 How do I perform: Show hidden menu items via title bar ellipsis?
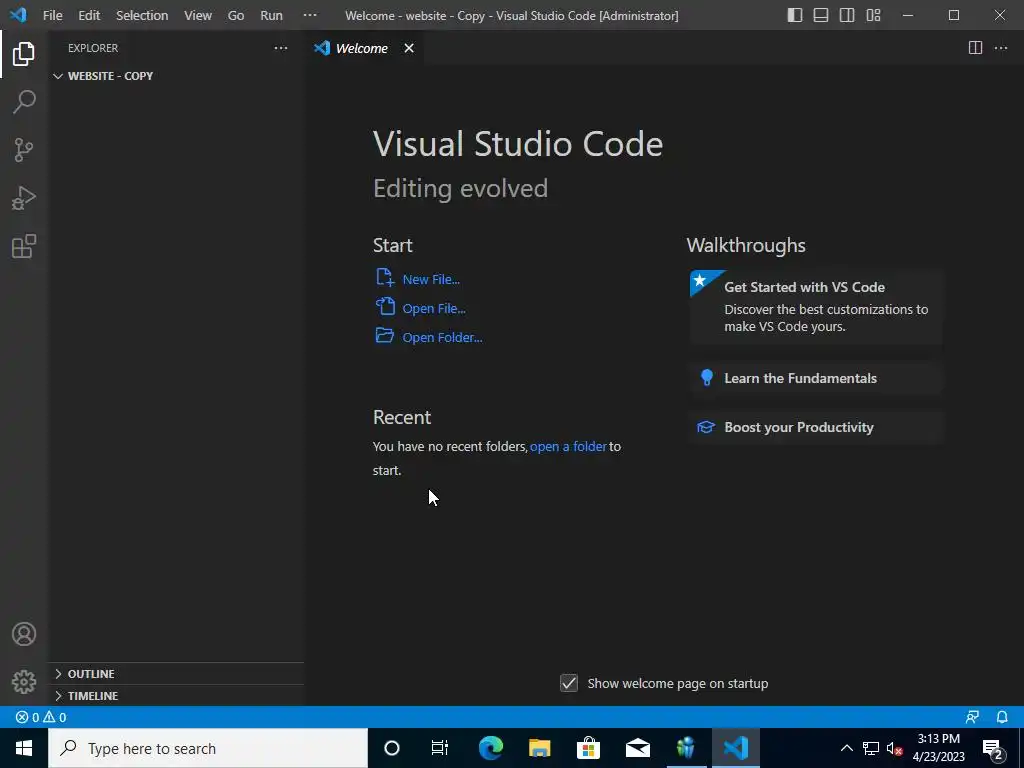[x=310, y=15]
